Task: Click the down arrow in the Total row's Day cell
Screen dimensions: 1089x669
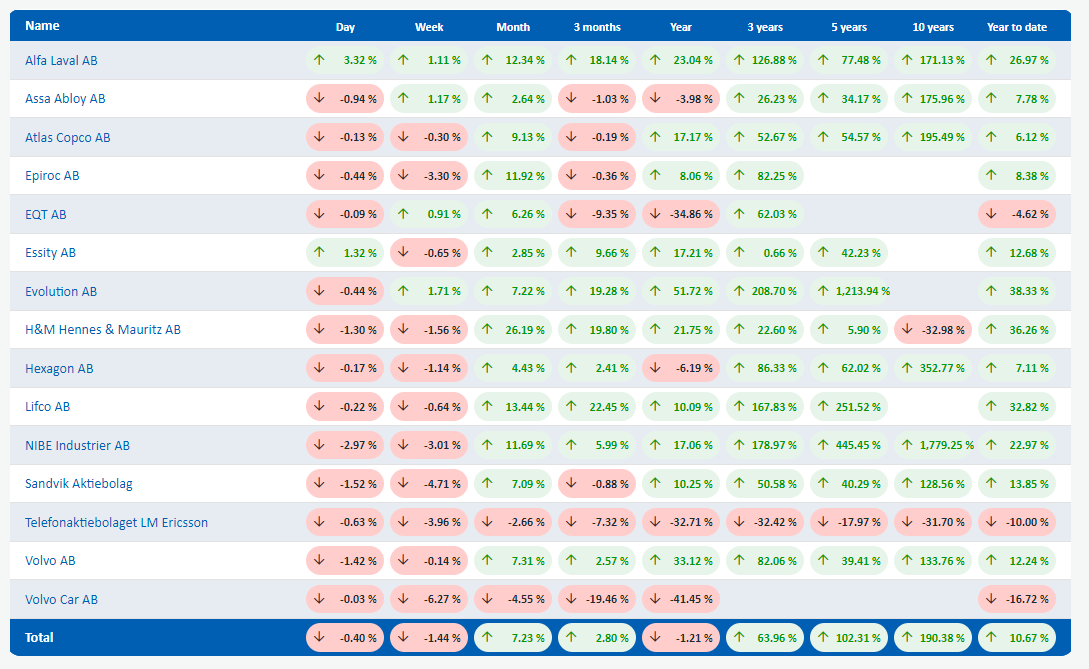Action: [x=319, y=638]
